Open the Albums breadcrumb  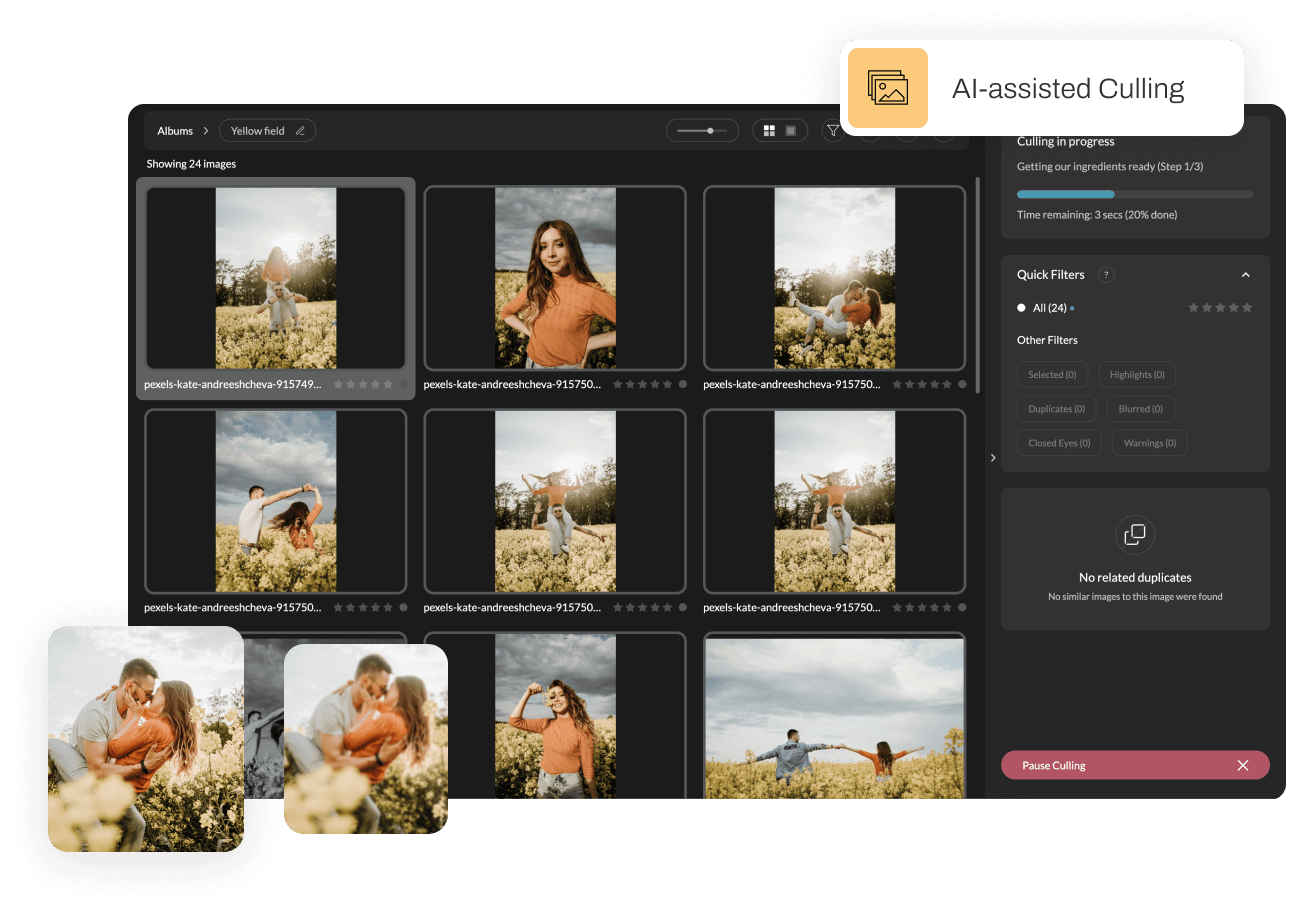click(176, 130)
